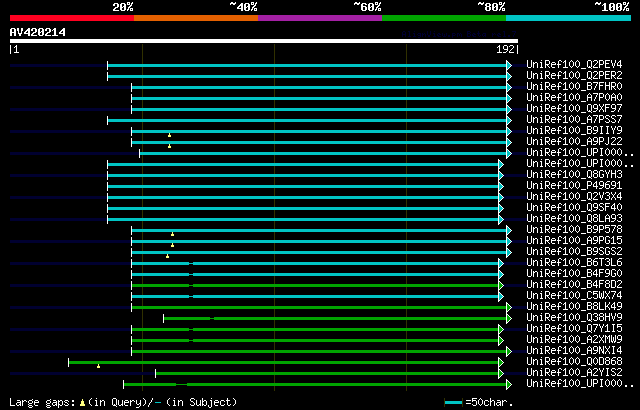Select the UniRef100_B4F8D2 label
640x410 pixels.
pos(574,285)
